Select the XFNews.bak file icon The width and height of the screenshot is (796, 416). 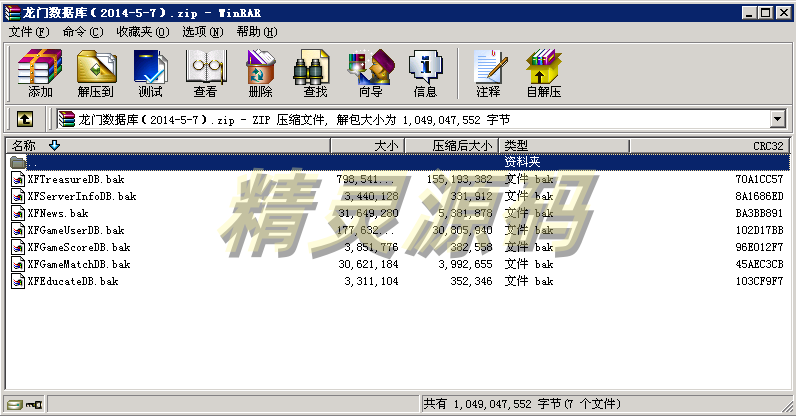coord(18,213)
